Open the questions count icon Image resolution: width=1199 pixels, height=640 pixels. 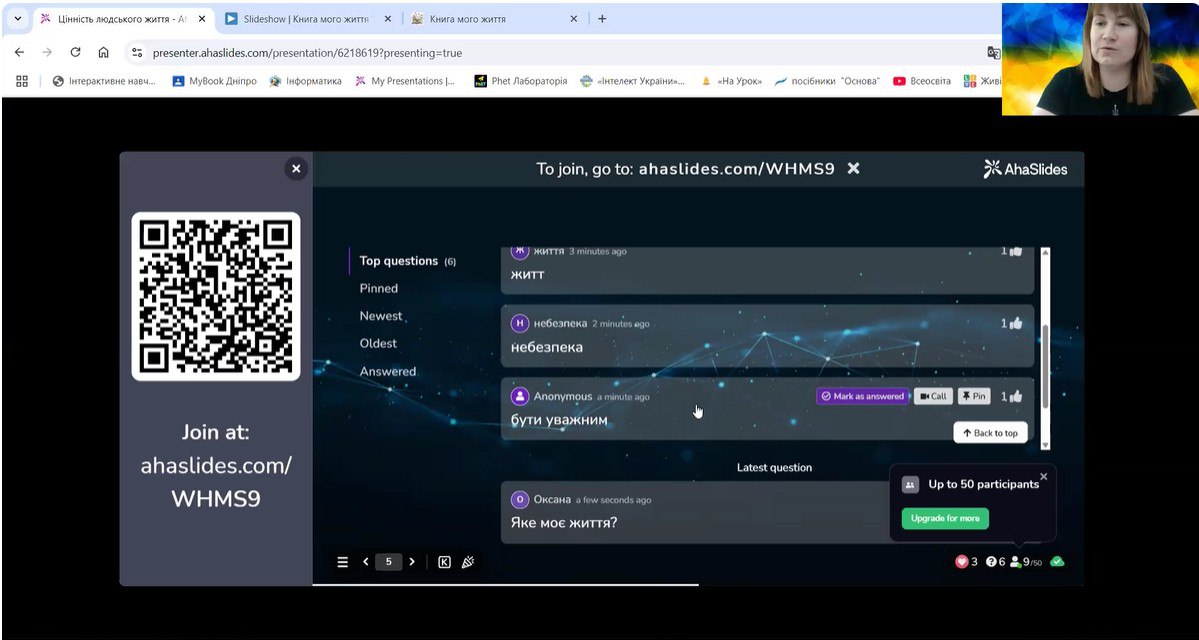(996, 562)
